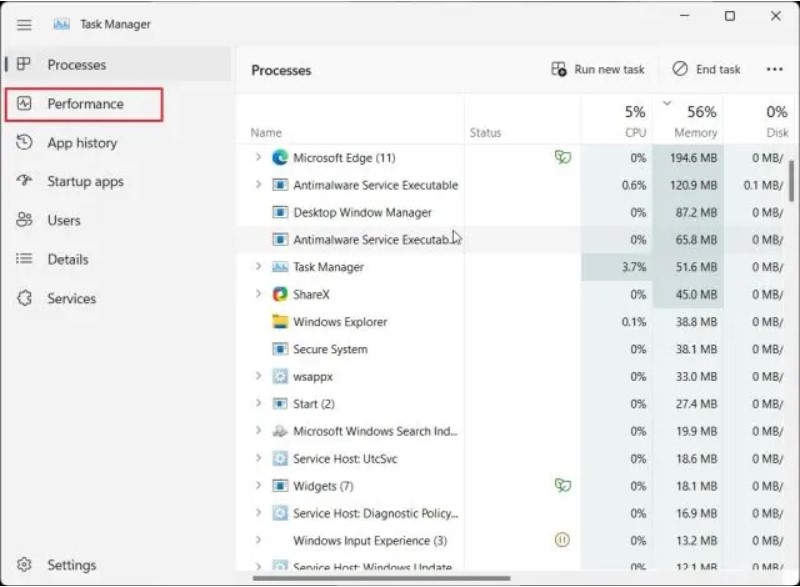Open the App history page

81,143
